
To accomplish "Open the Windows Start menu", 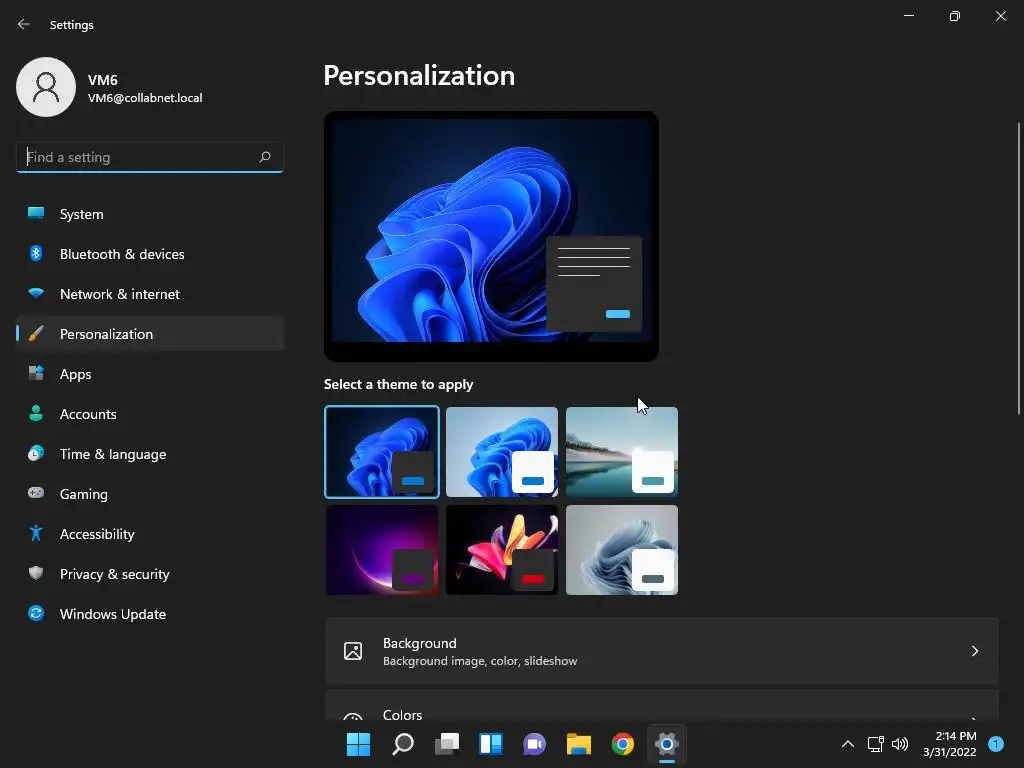I will [358, 744].
